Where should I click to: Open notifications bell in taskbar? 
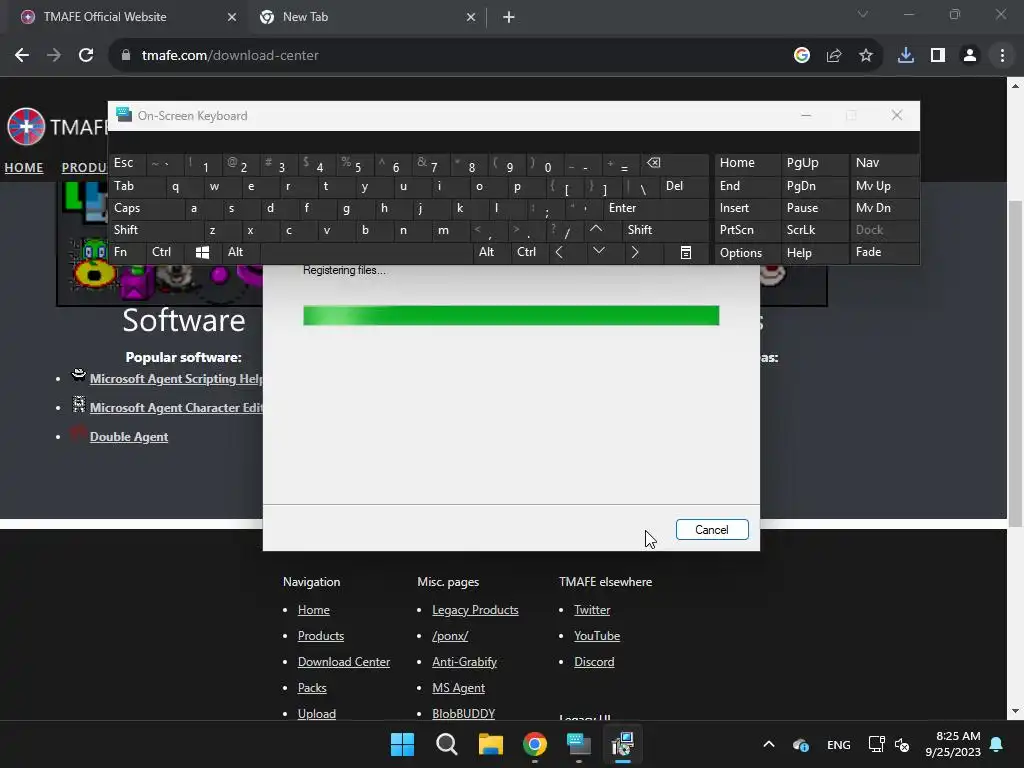tap(996, 744)
